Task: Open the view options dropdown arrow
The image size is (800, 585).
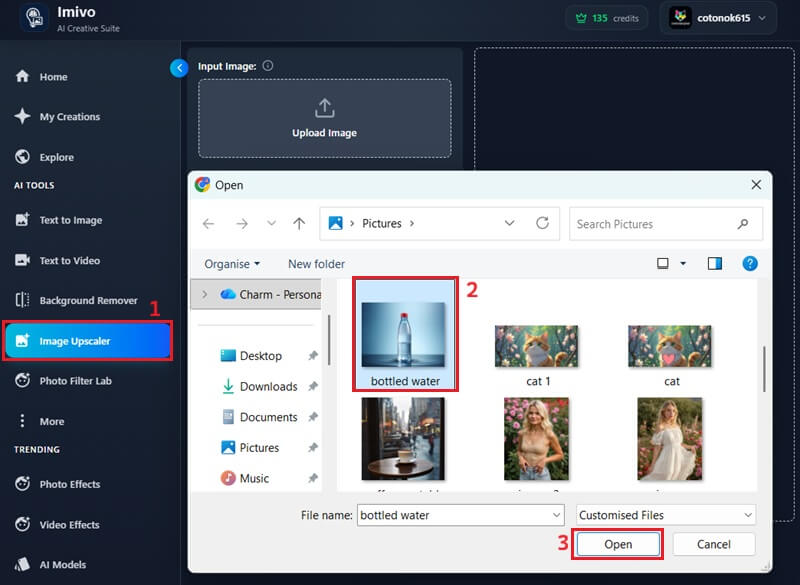Action: [683, 264]
